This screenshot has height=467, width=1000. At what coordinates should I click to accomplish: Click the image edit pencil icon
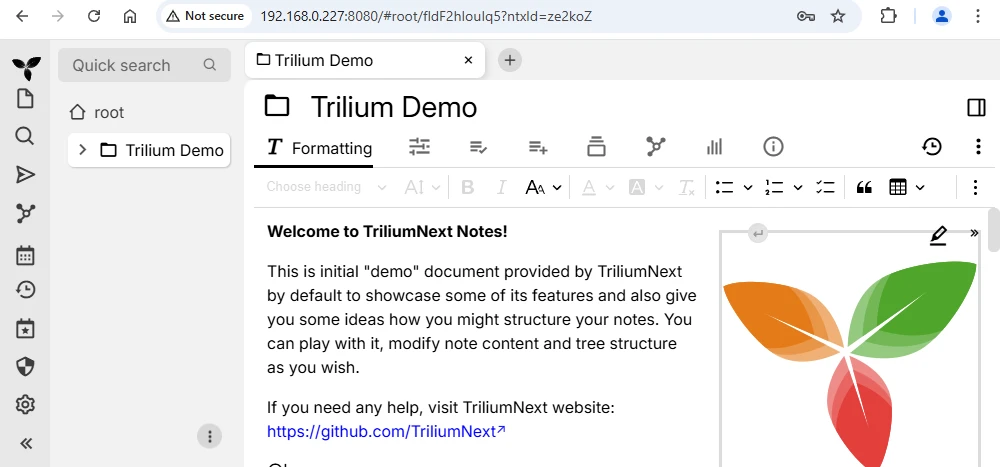pyautogui.click(x=938, y=236)
